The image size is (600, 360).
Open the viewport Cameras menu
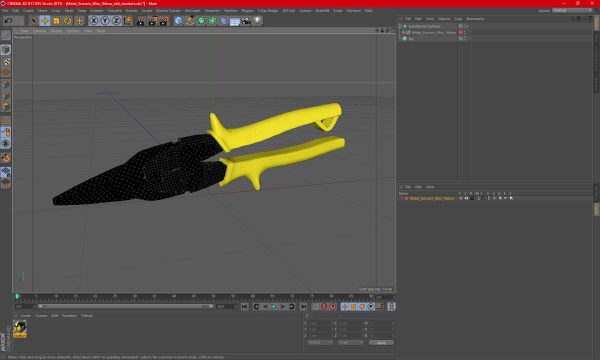(39, 31)
